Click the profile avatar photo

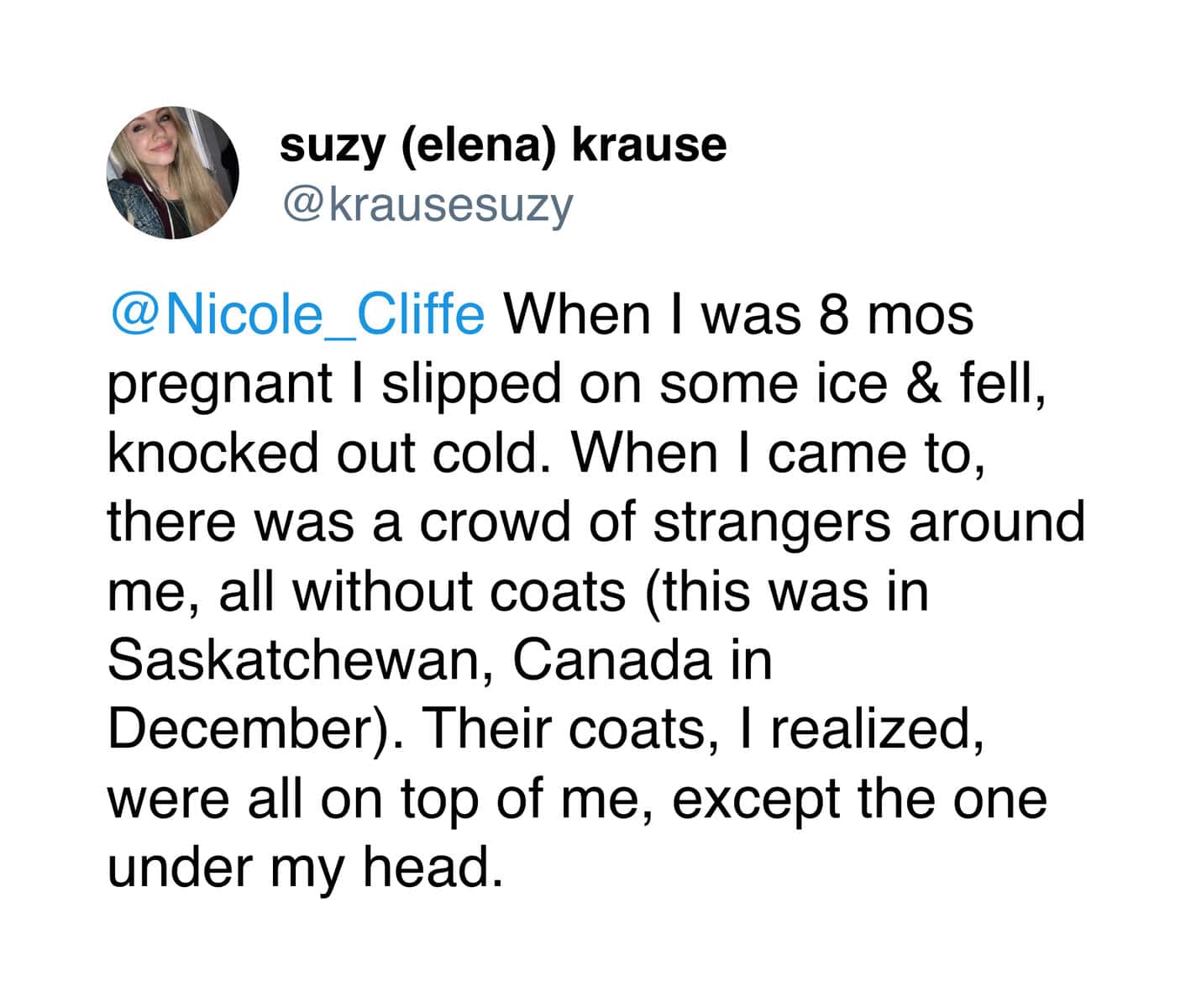coord(172,172)
